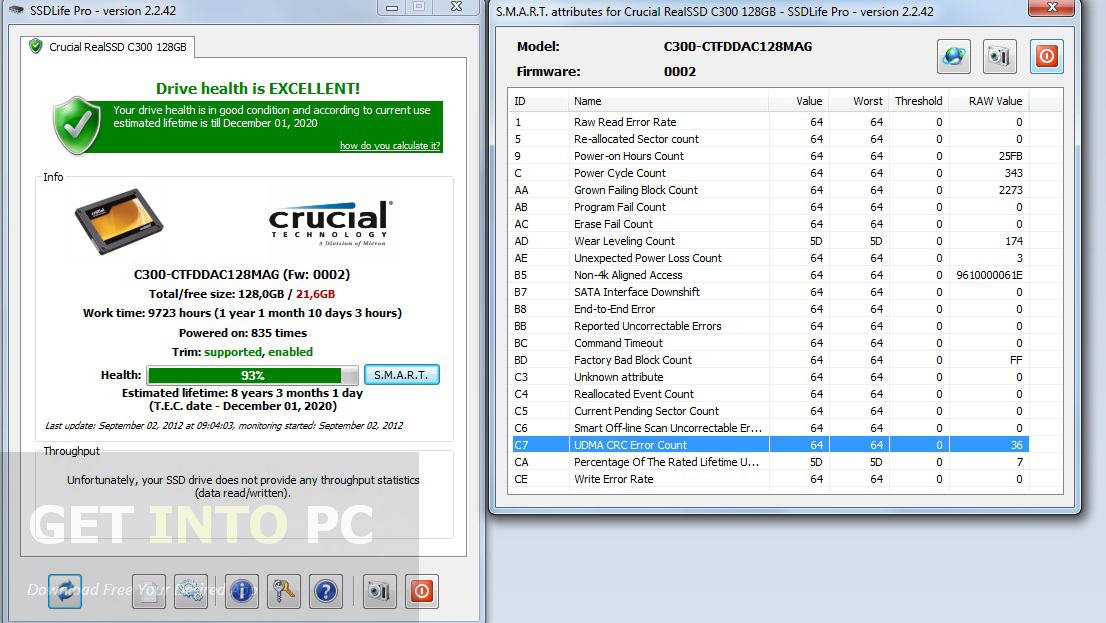Sort by the Value column header

pos(798,101)
